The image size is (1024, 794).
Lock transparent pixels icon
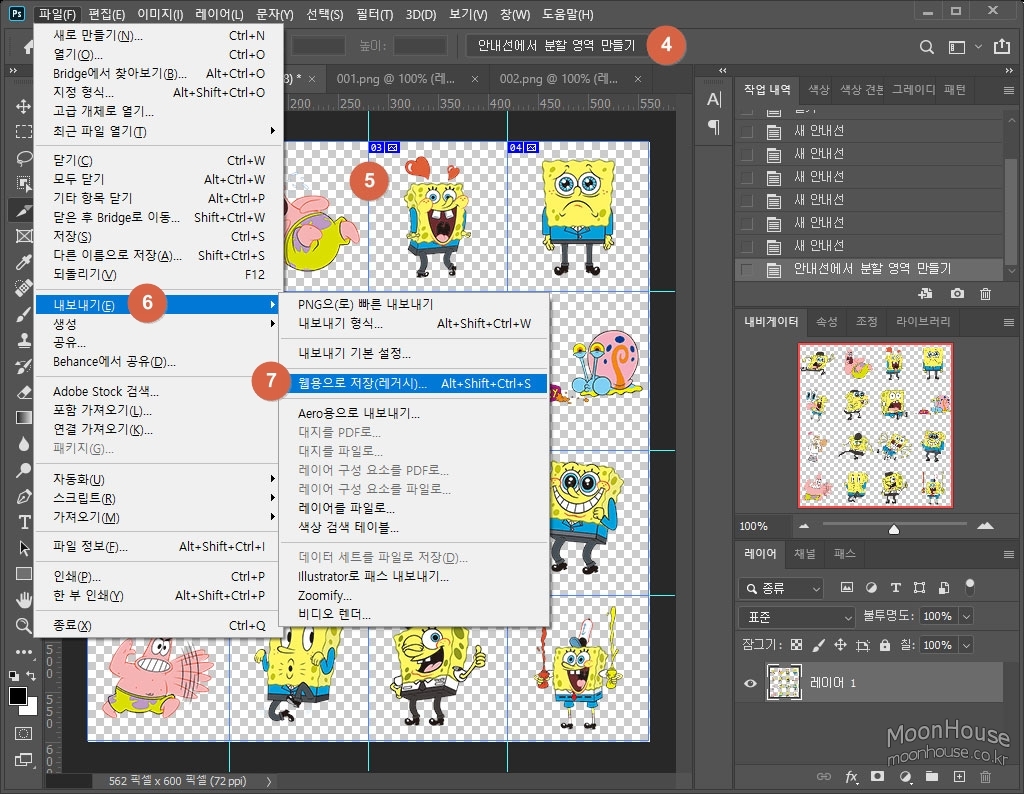[796, 645]
